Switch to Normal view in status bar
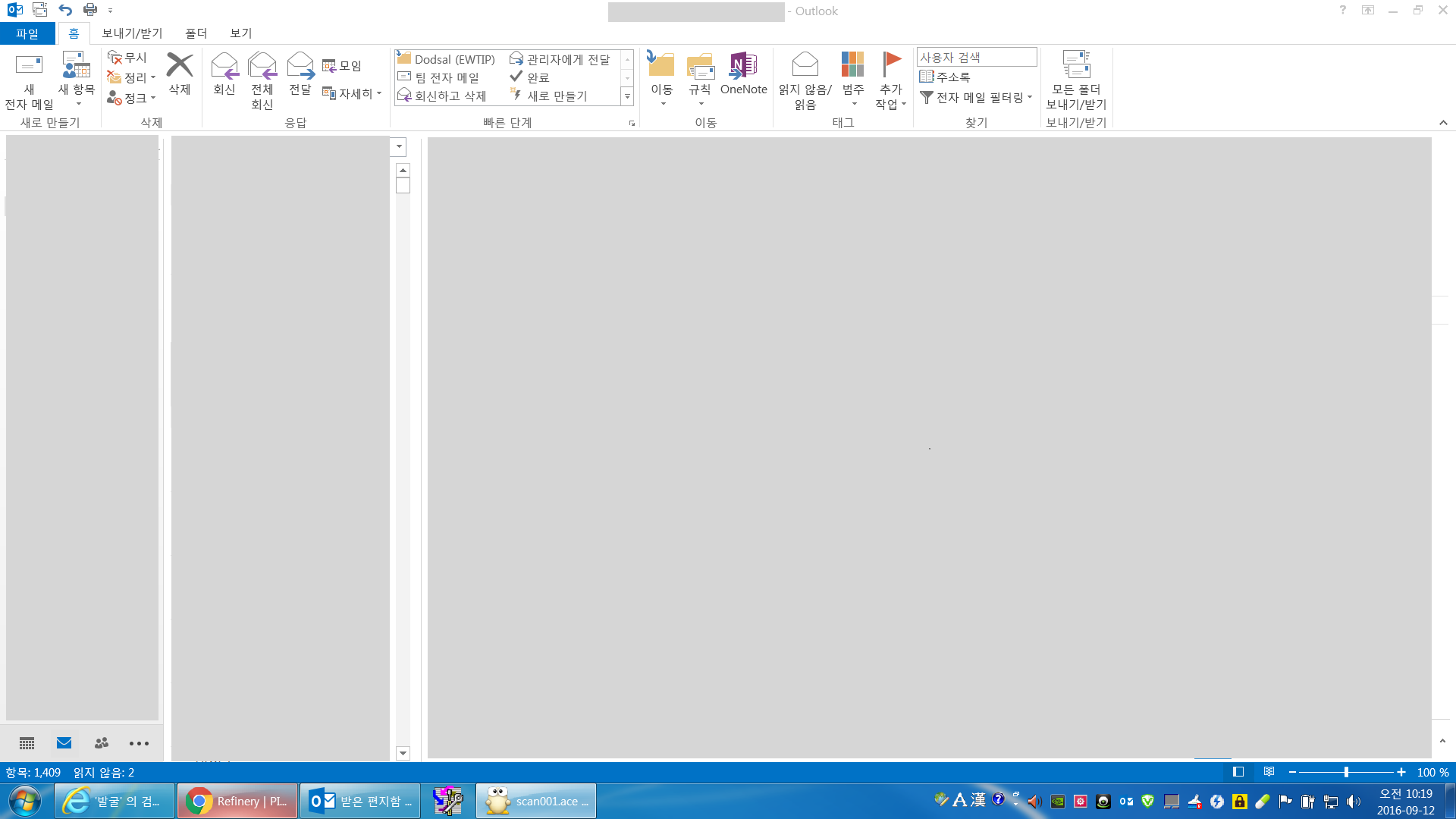The width and height of the screenshot is (1456, 819). click(x=1238, y=772)
